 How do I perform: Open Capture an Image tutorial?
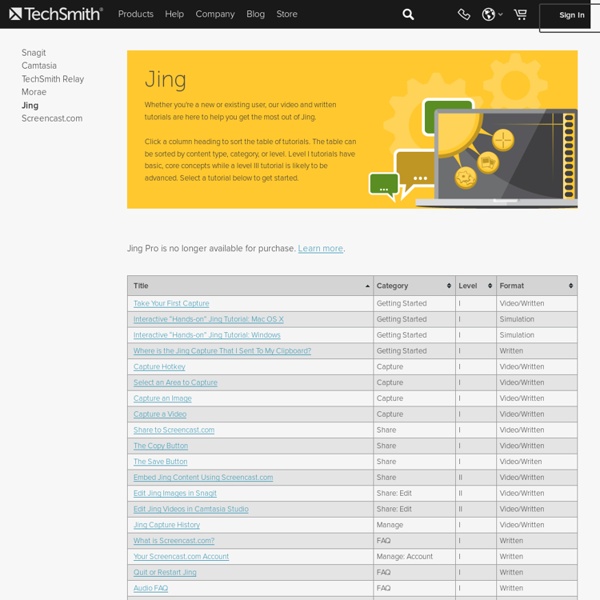click(x=163, y=398)
